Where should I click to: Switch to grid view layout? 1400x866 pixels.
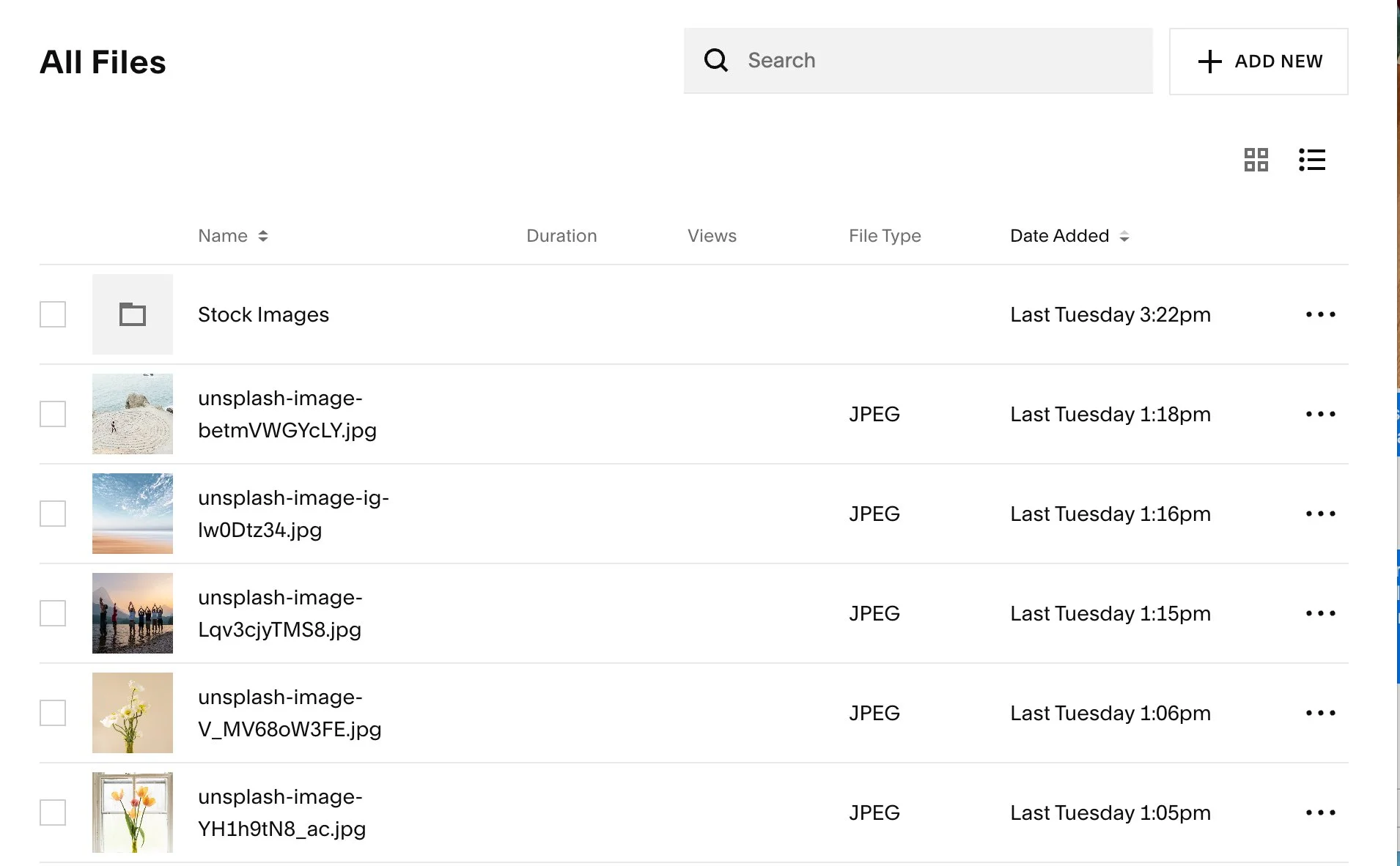(x=1256, y=160)
